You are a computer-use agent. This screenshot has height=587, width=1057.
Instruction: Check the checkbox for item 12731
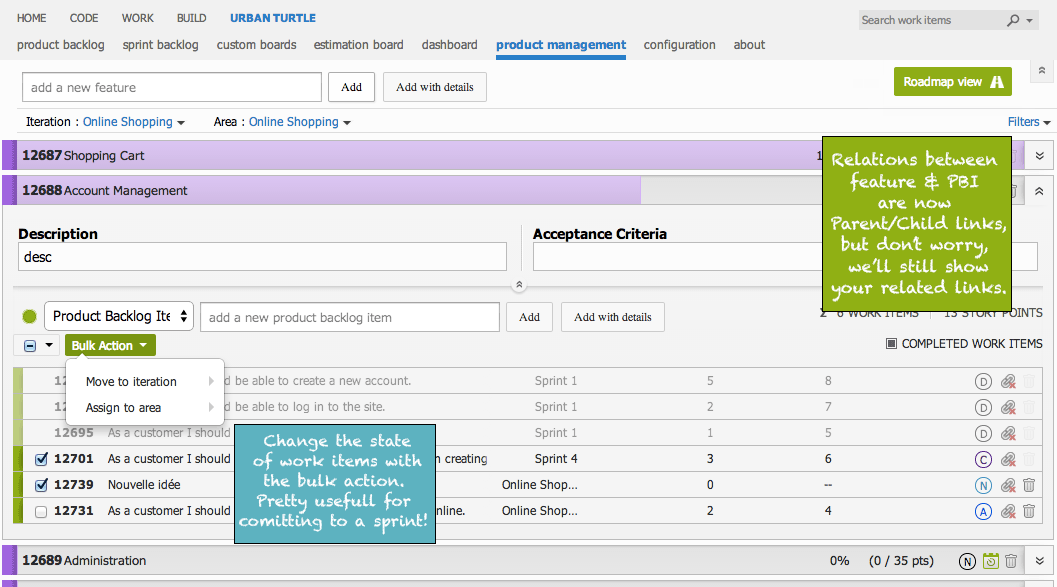pyautogui.click(x=41, y=512)
